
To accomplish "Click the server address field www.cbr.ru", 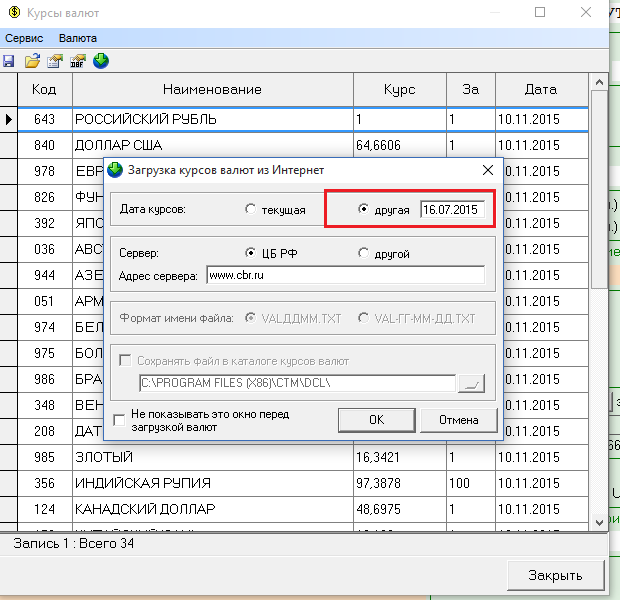I will point(345,275).
